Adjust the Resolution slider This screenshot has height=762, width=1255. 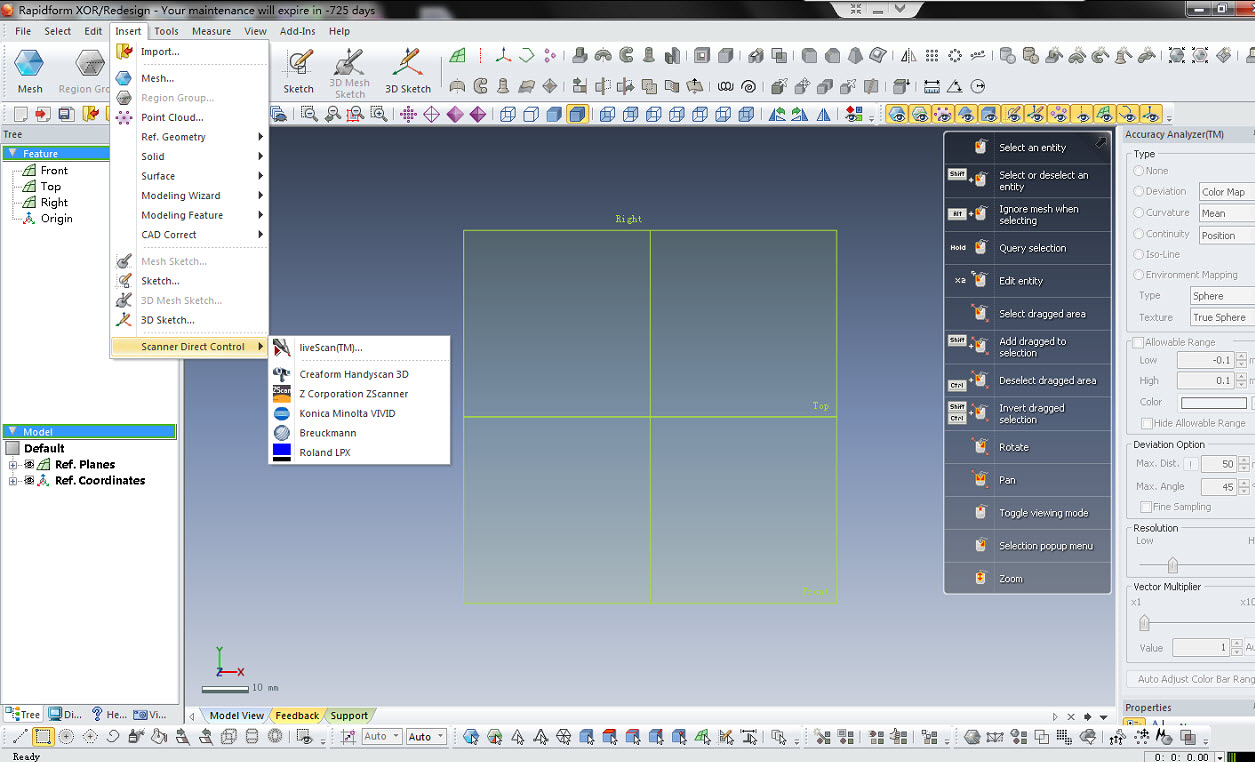1172,565
